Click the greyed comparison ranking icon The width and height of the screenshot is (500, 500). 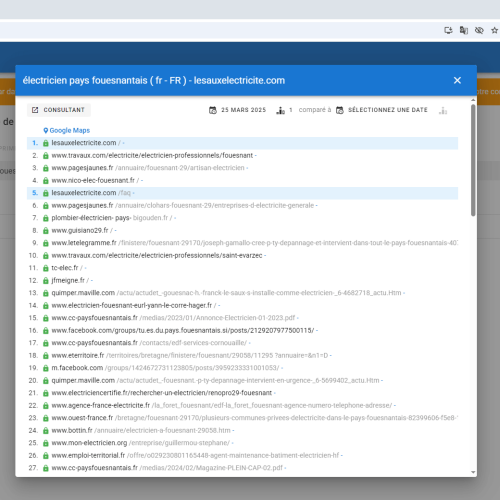443,110
